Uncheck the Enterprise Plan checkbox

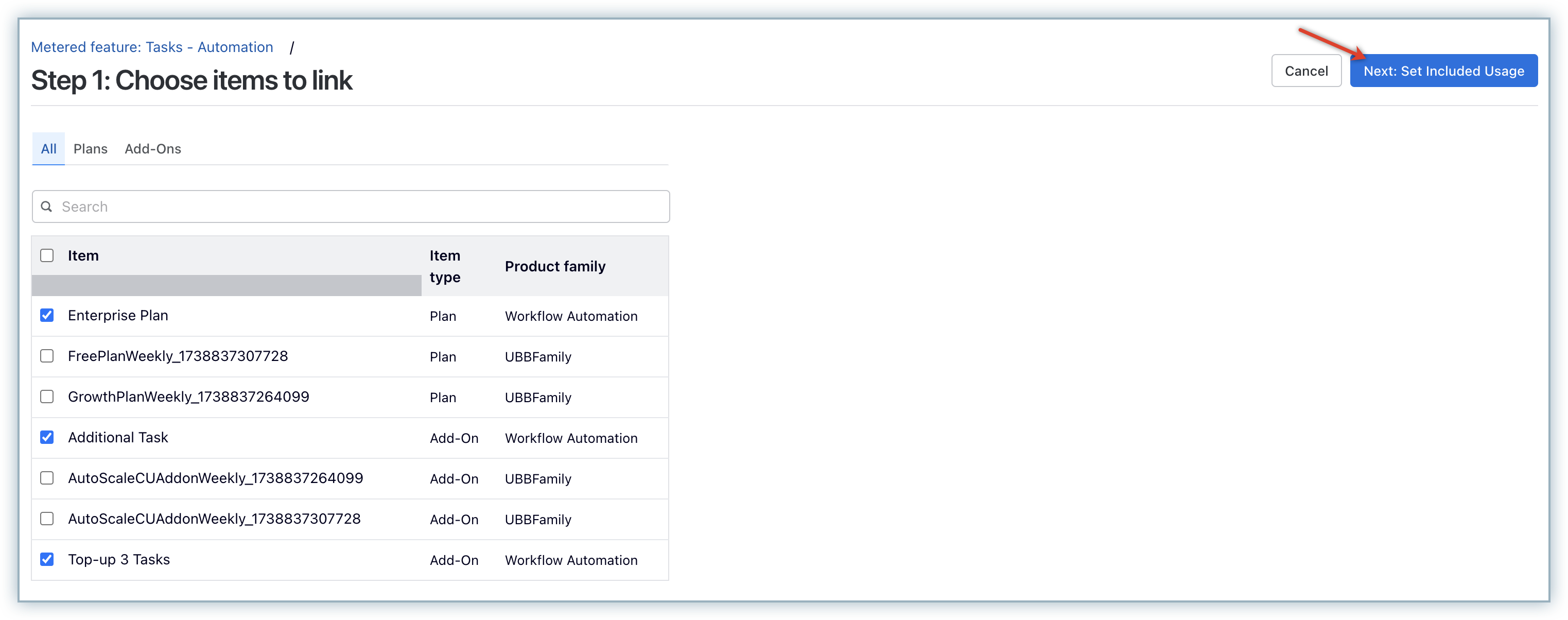coord(47,316)
